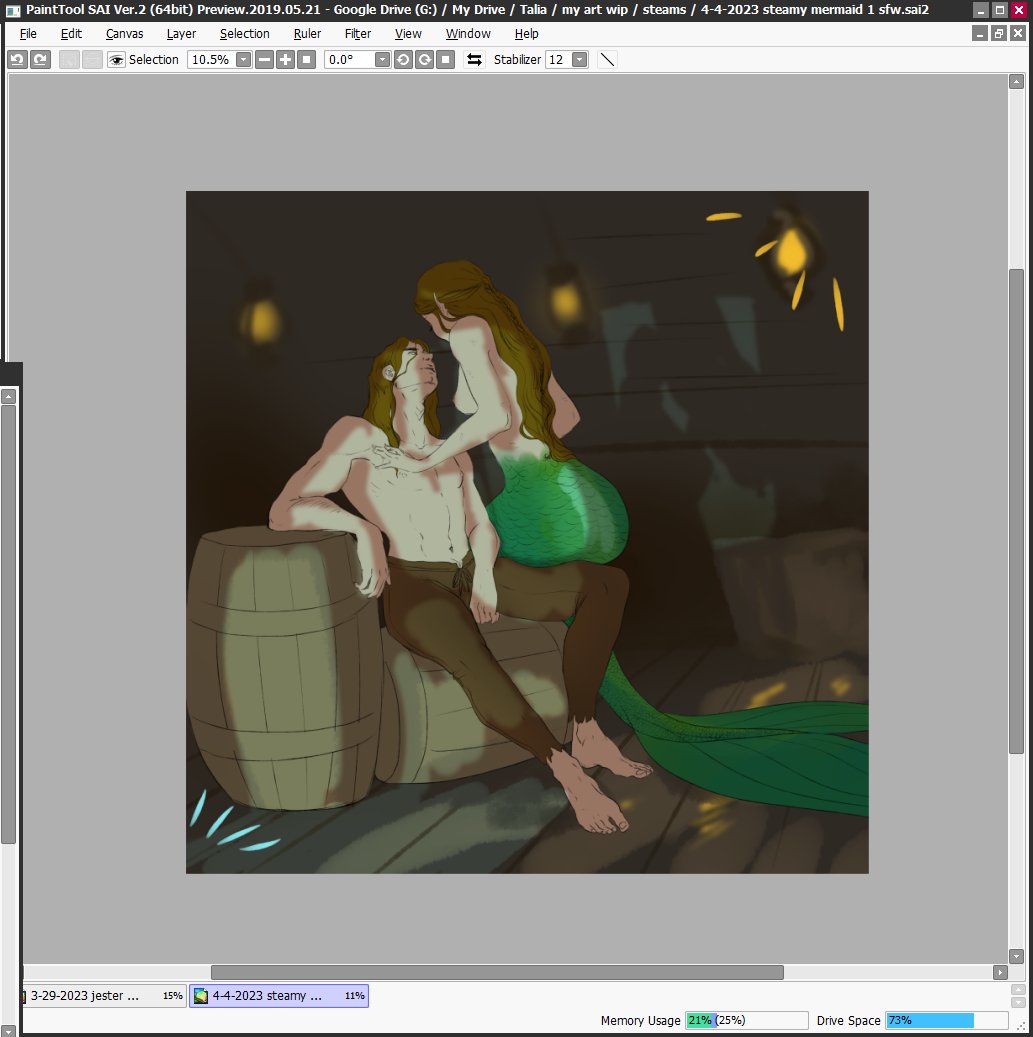1033x1037 pixels.
Task: Click the Drive Space progress bar
Action: pos(946,1020)
